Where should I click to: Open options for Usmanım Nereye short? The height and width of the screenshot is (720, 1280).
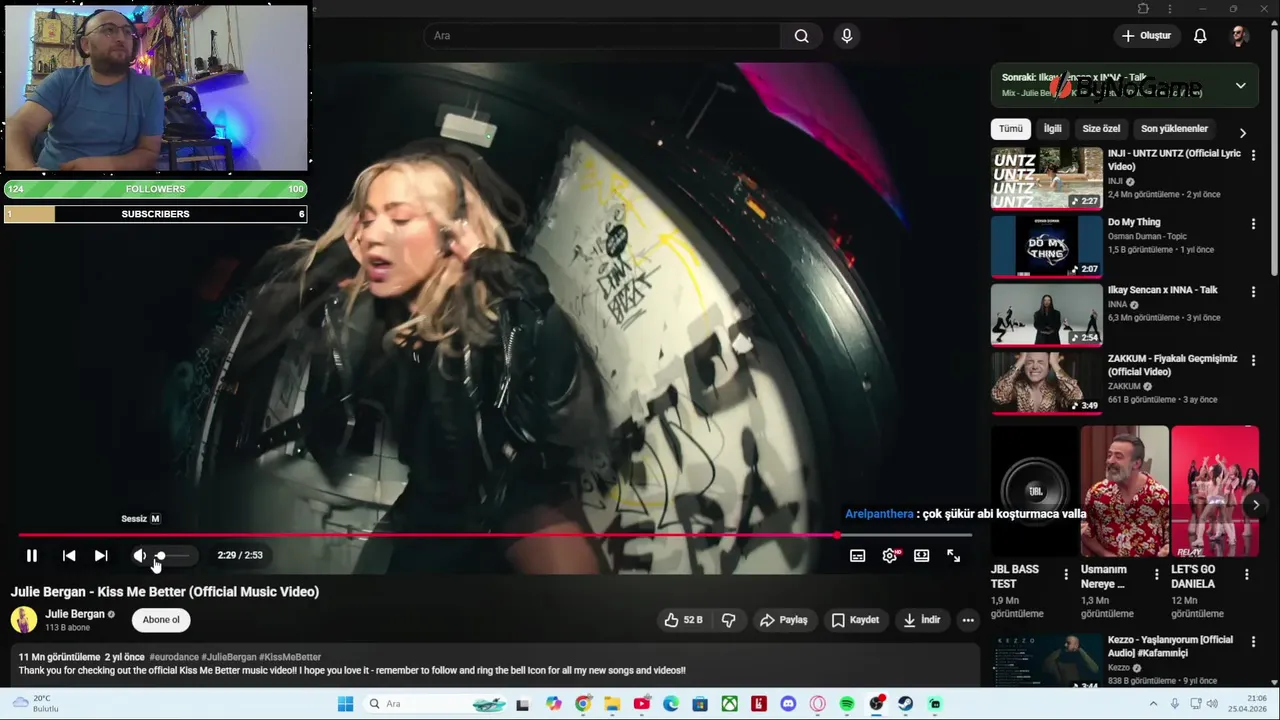click(1156, 574)
